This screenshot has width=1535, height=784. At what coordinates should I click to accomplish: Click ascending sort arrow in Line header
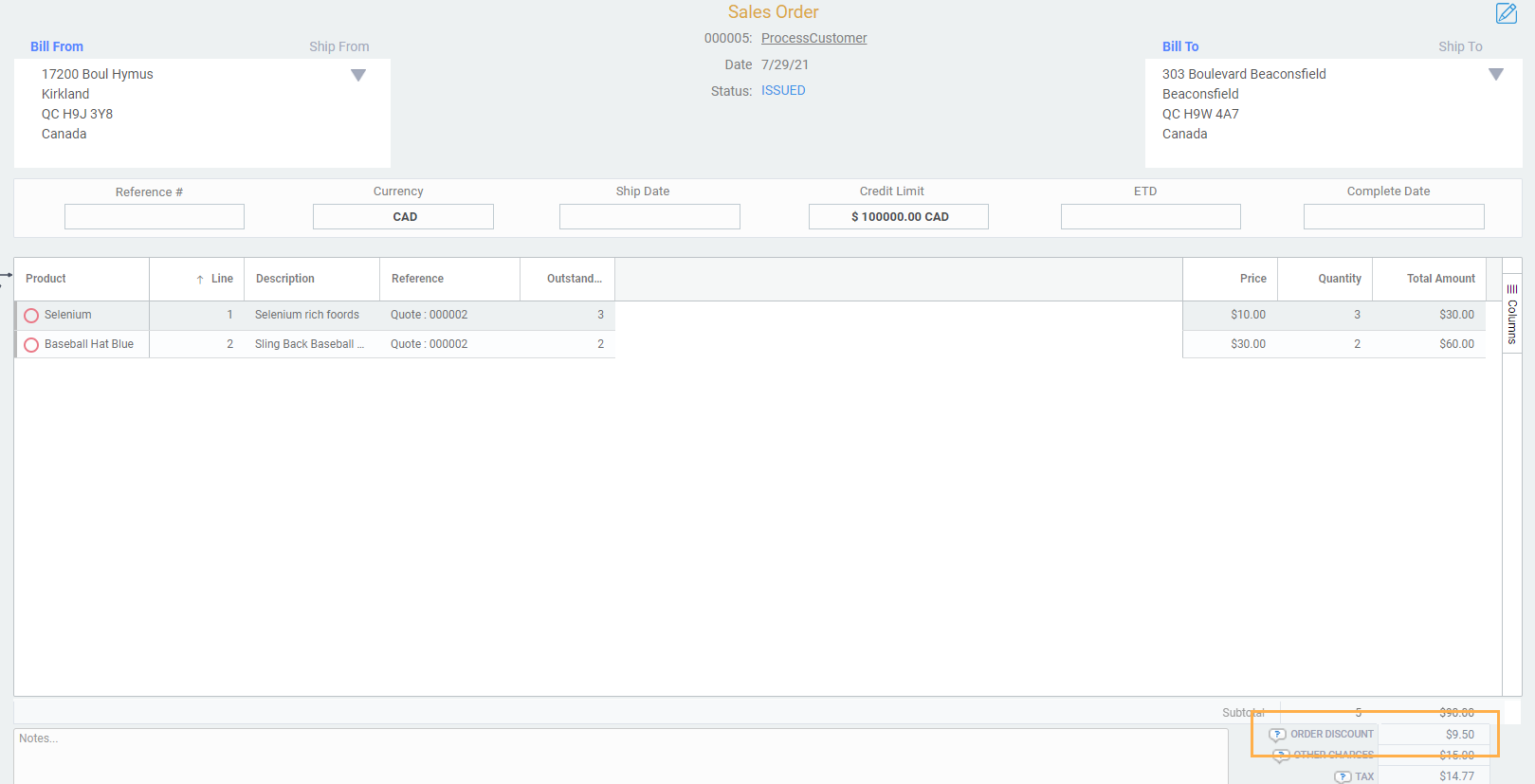(200, 280)
